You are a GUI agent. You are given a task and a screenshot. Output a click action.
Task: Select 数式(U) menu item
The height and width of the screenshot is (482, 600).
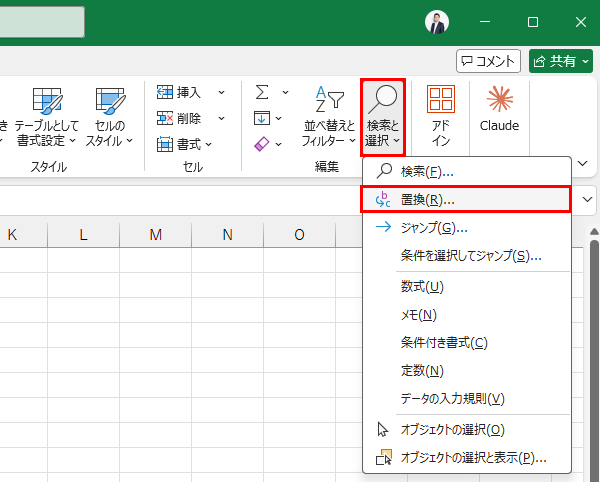click(467, 287)
